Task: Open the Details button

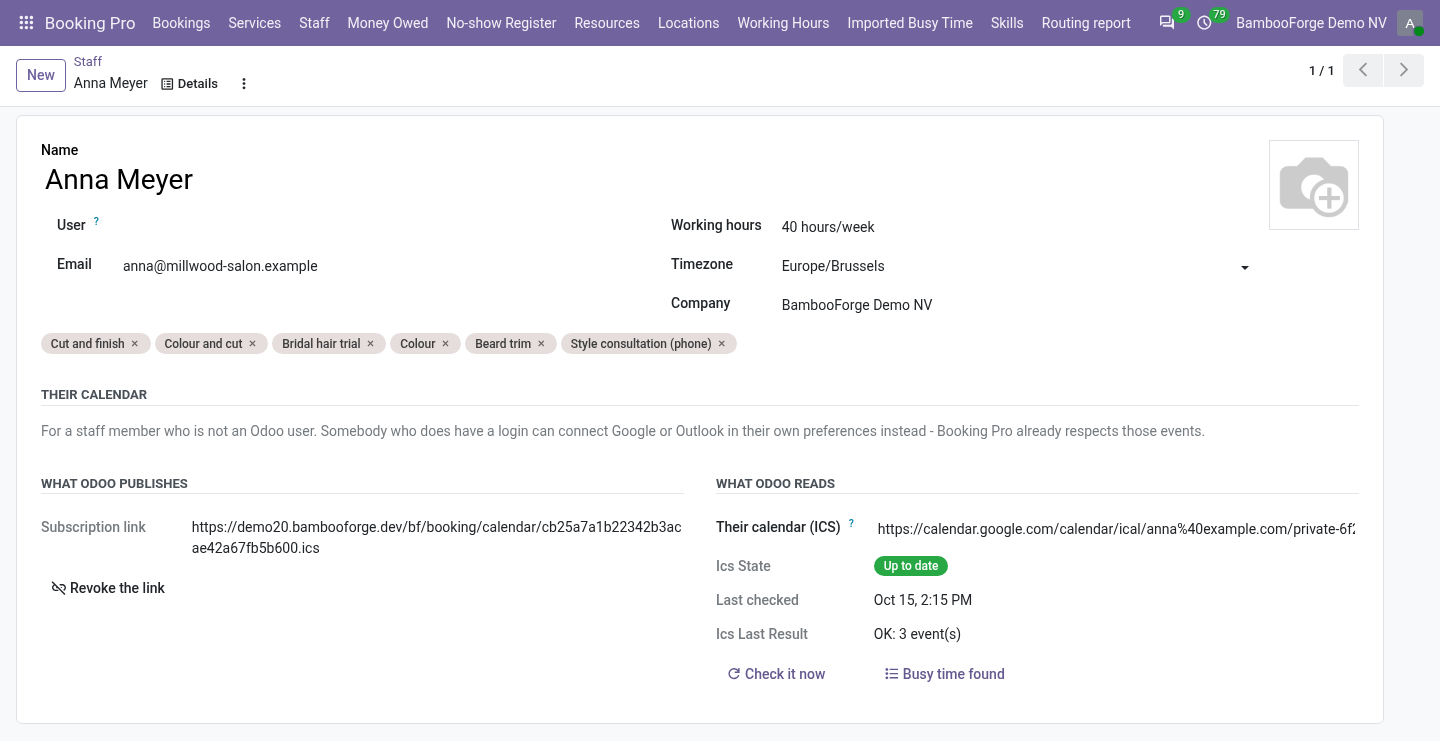Action: (189, 84)
